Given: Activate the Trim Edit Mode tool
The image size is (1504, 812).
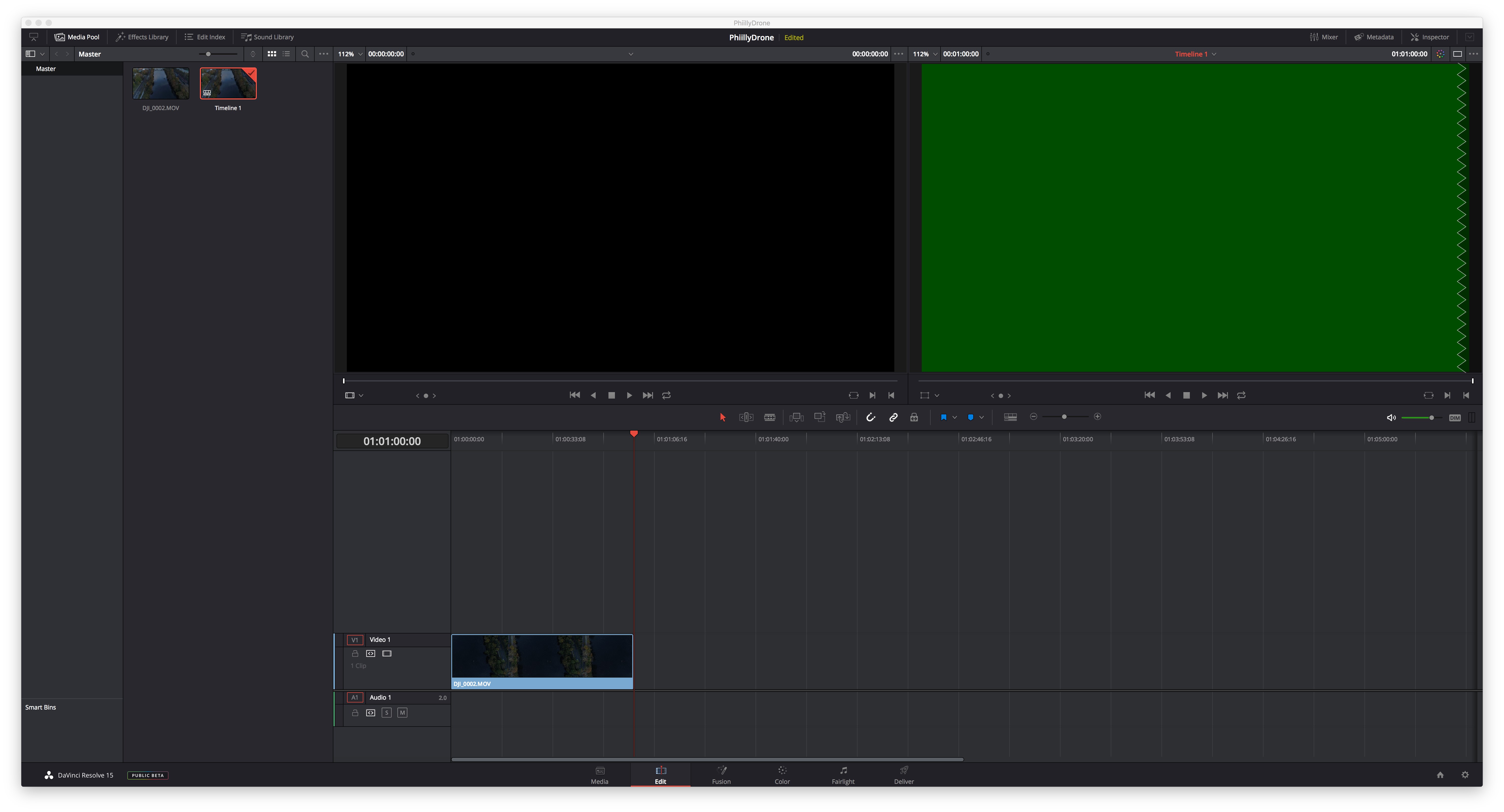Looking at the screenshot, I should (746, 417).
